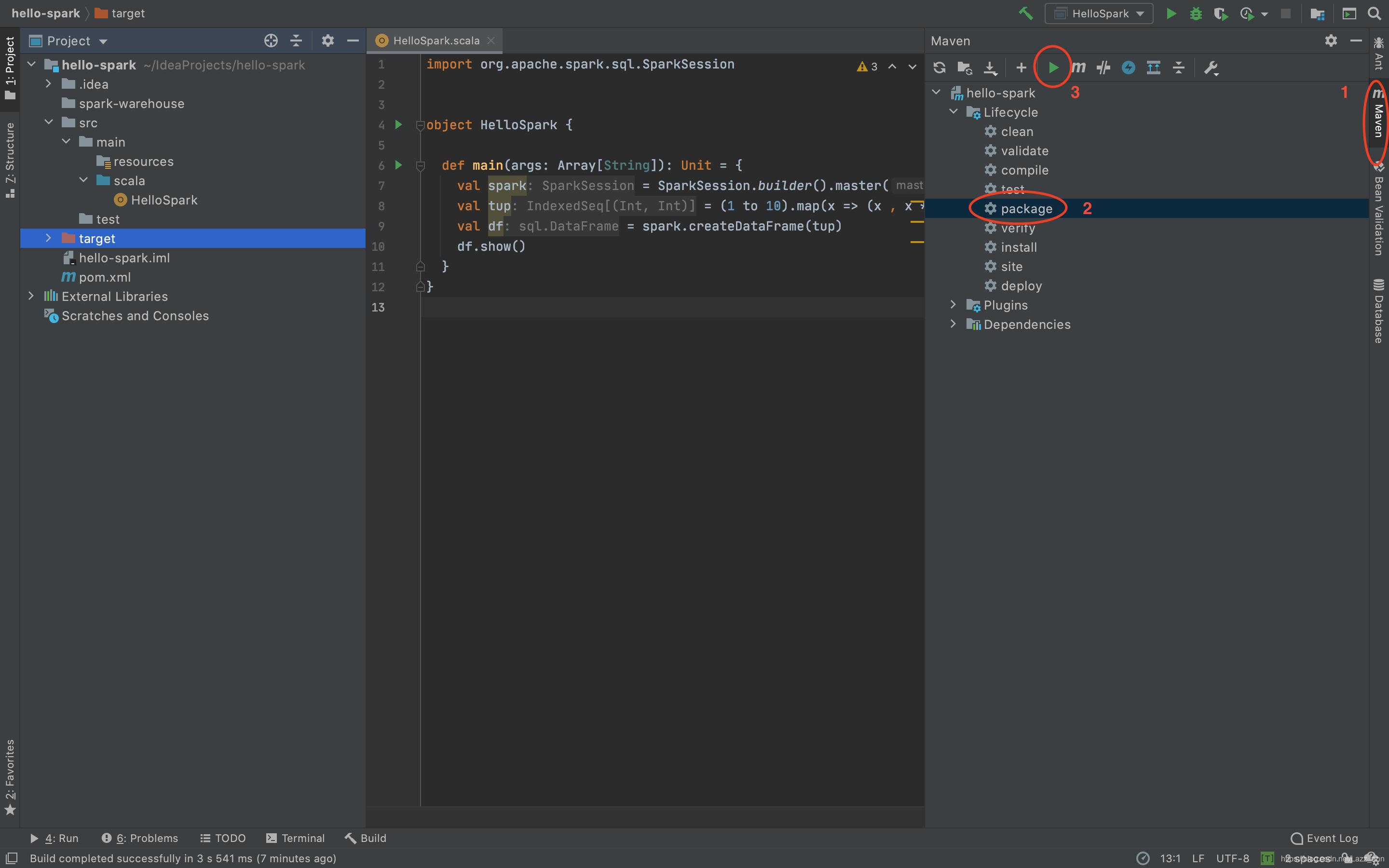Viewport: 1389px width, 868px height.
Task: Toggle tool window bars icon in status bar
Action: (x=12, y=858)
